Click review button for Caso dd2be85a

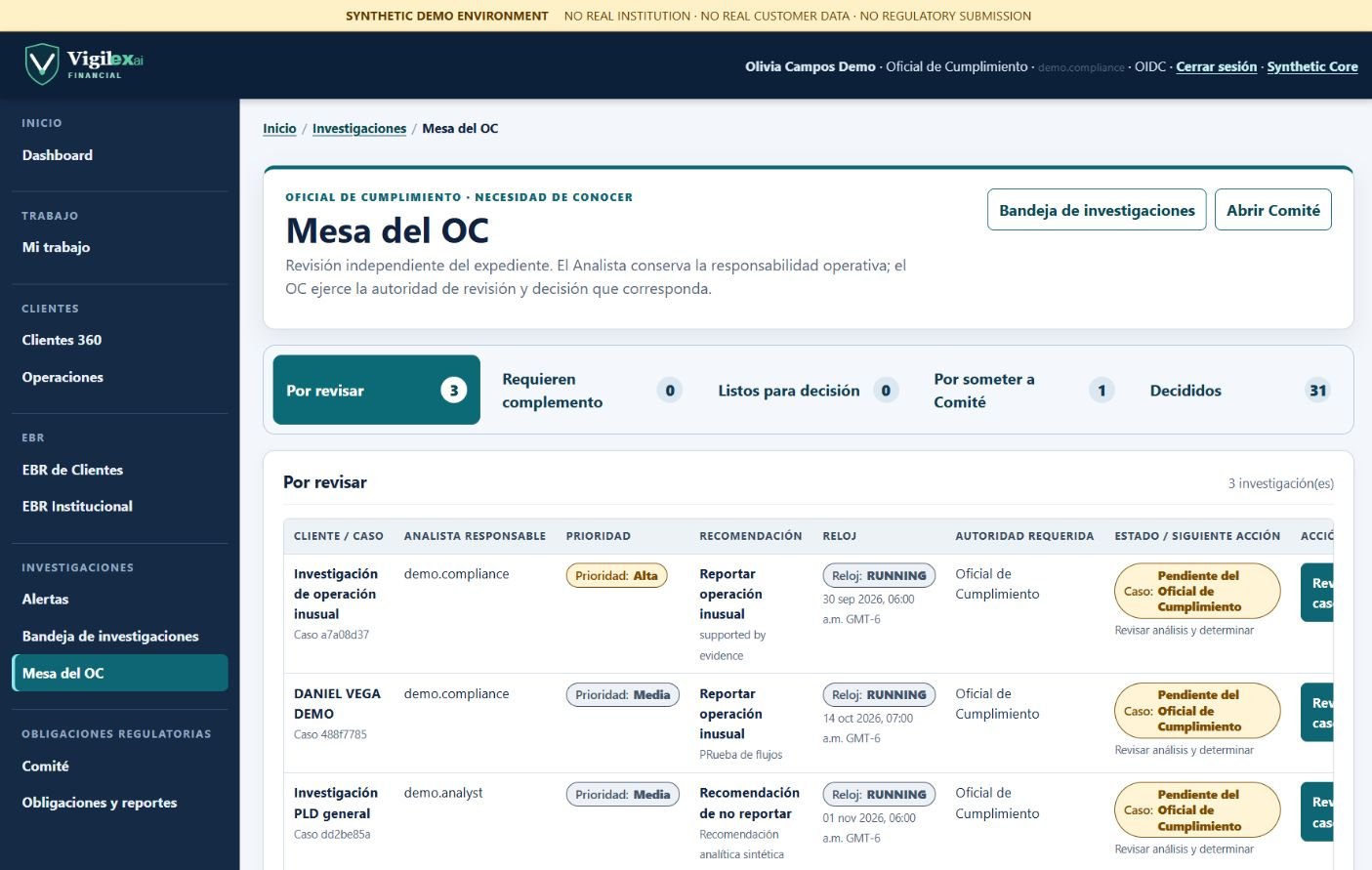tap(1317, 811)
